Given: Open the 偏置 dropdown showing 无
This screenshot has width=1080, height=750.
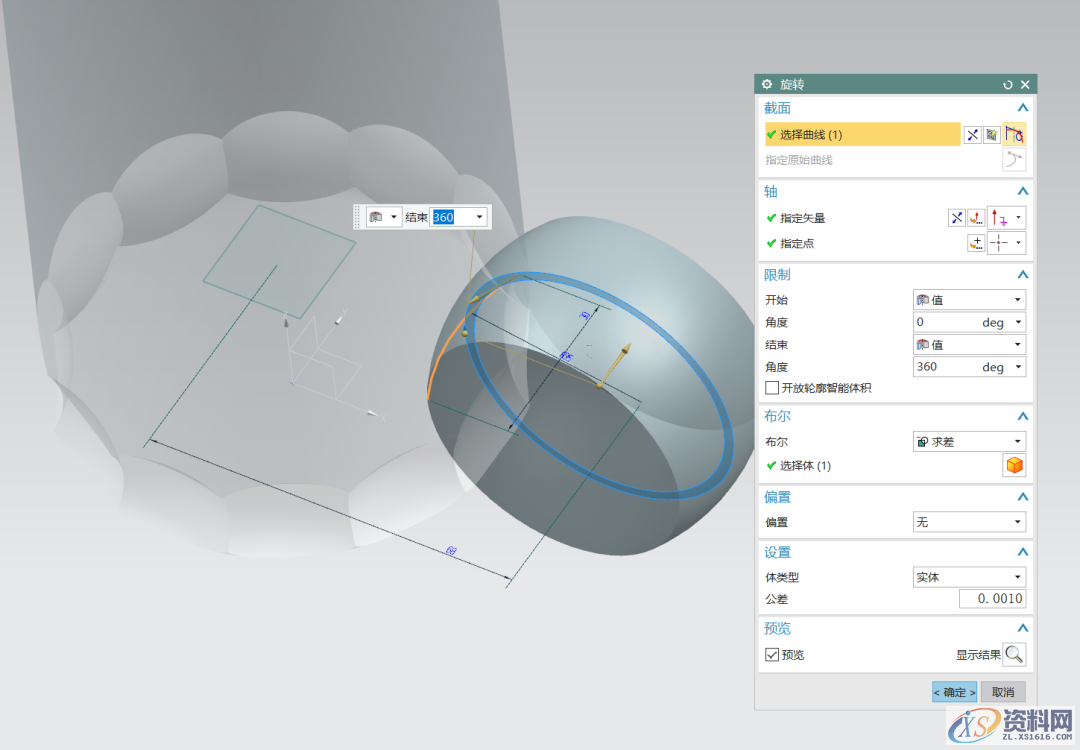Looking at the screenshot, I should tap(968, 522).
